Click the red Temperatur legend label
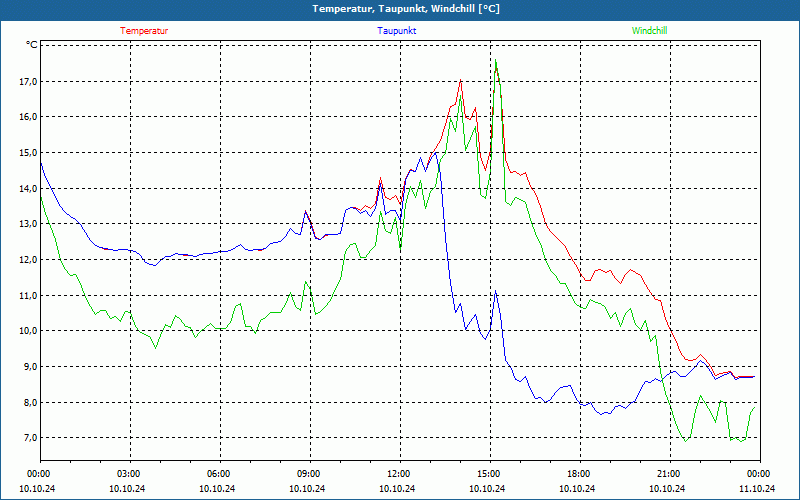Image resolution: width=800 pixels, height=500 pixels. click(144, 31)
